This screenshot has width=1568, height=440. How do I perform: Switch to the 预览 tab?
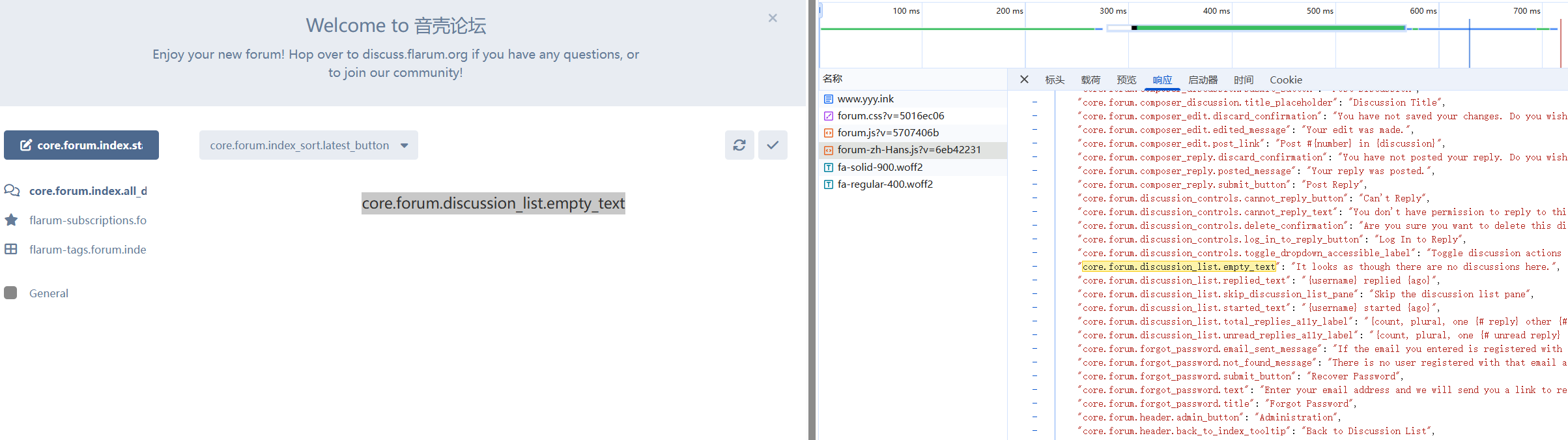(x=1126, y=80)
